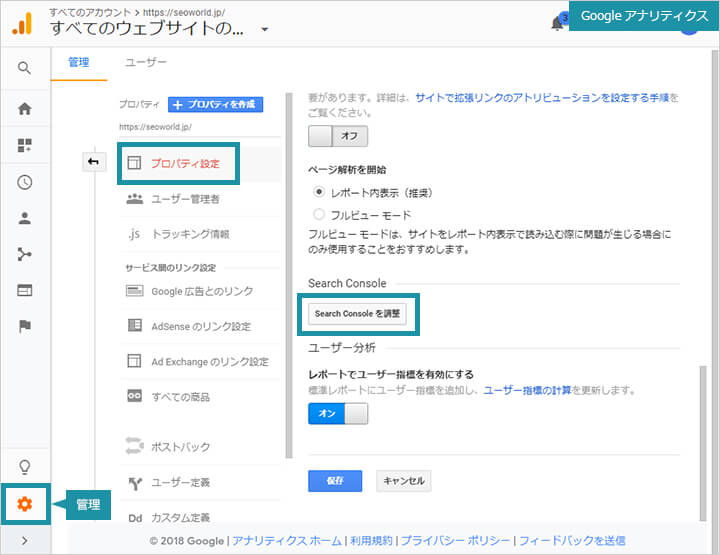Open プライバシー ポリシー footer link
This screenshot has height=555, width=720.
tap(455, 541)
